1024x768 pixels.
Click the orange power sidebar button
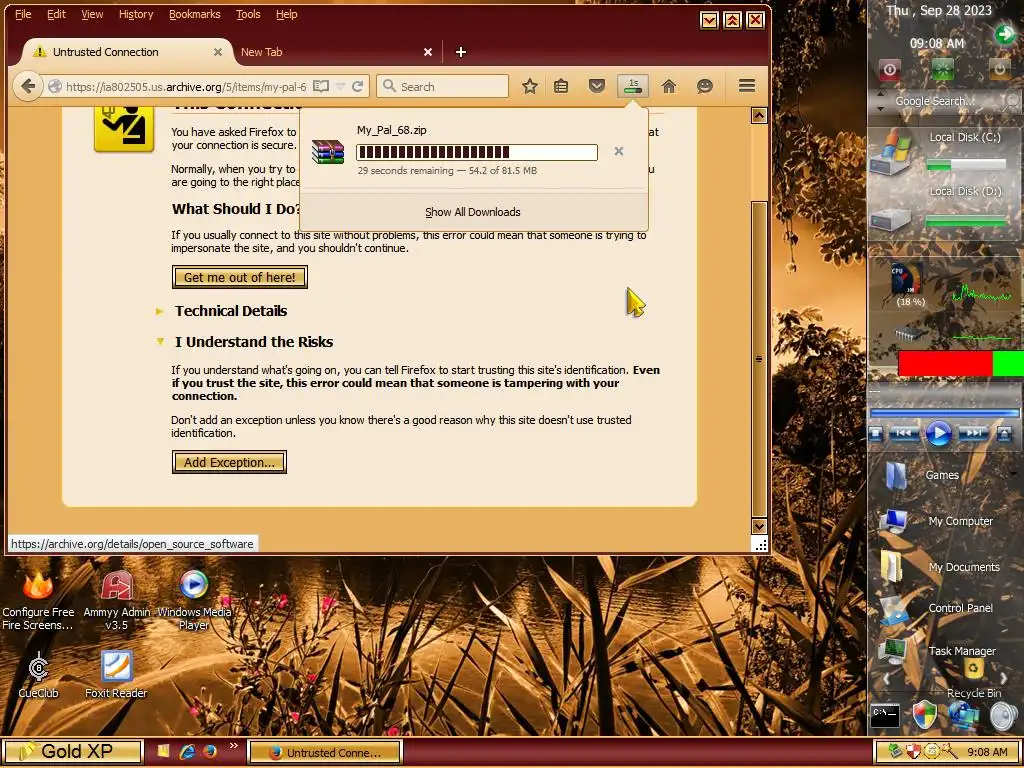pyautogui.click(x=999, y=69)
